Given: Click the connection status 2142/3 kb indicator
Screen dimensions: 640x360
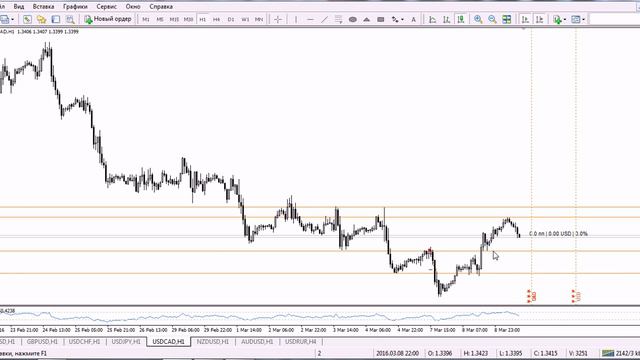Looking at the screenshot, I should (x=621, y=353).
